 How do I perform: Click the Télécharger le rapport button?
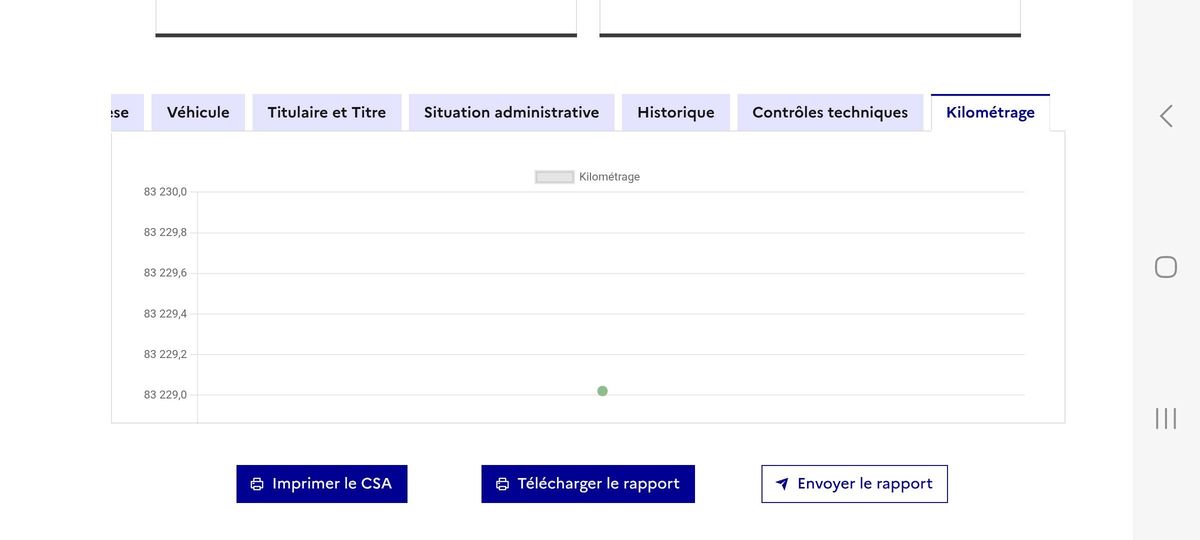pos(588,484)
